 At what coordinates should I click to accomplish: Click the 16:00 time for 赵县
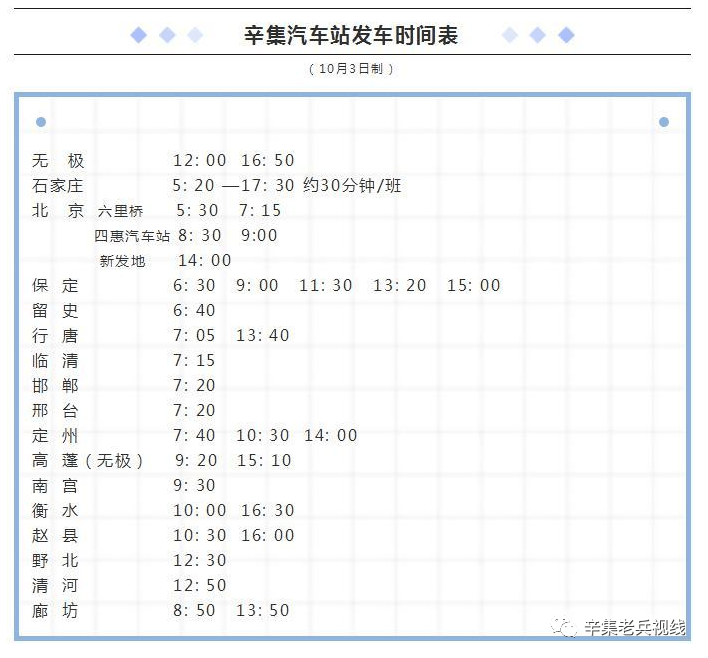pyautogui.click(x=267, y=536)
